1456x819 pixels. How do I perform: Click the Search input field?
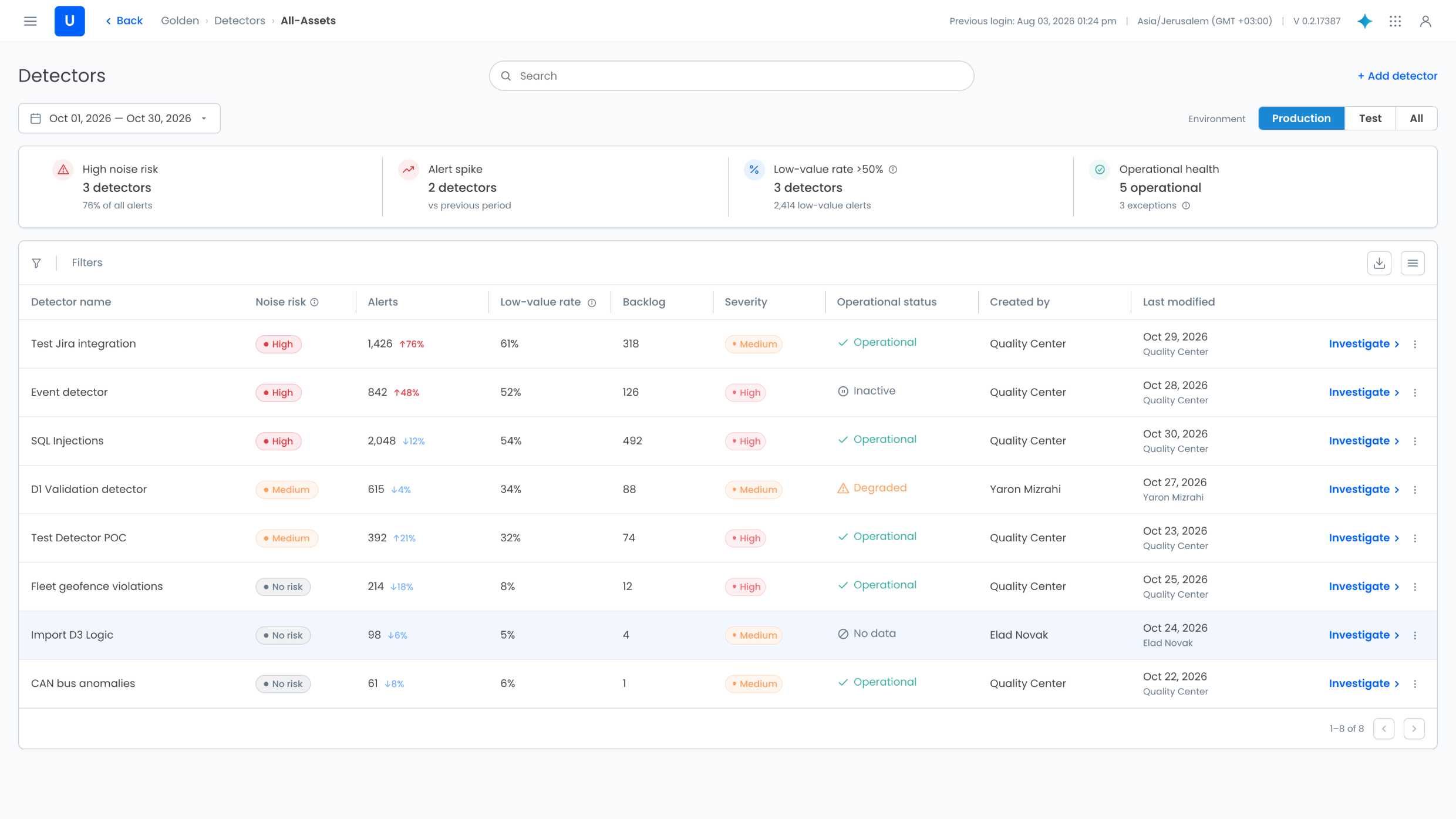point(732,76)
